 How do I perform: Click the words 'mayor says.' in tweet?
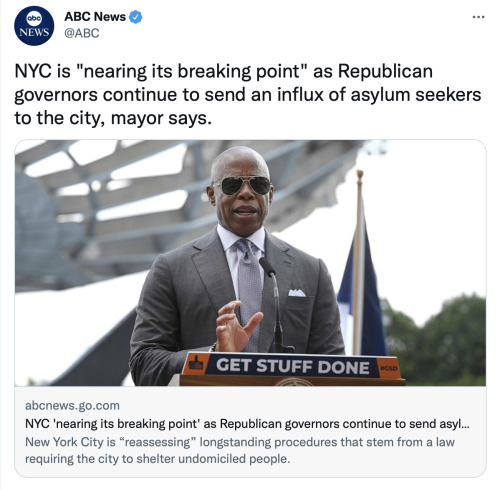(x=161, y=118)
